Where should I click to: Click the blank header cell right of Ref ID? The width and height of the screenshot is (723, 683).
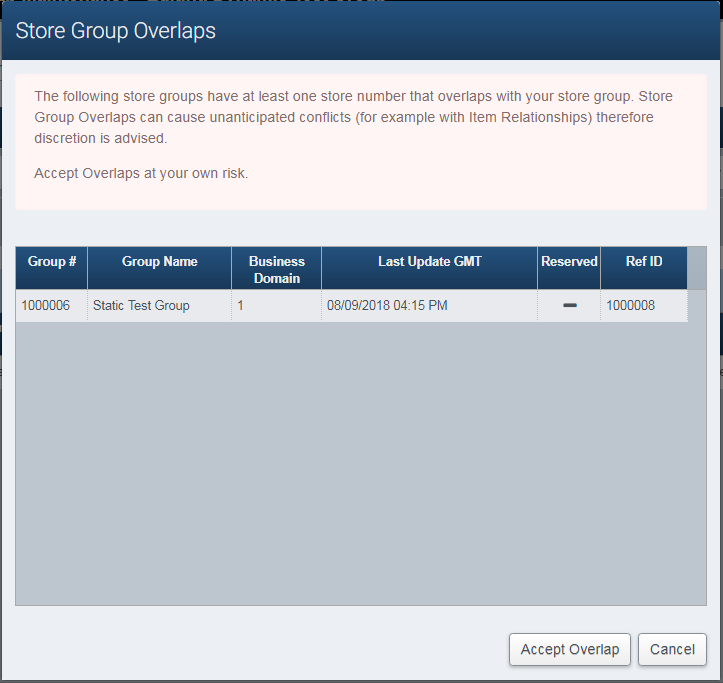tap(696, 268)
